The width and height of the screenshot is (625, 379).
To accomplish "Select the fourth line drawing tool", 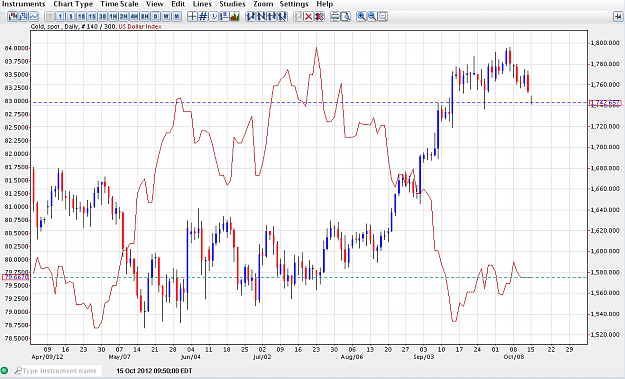I will [282, 16].
